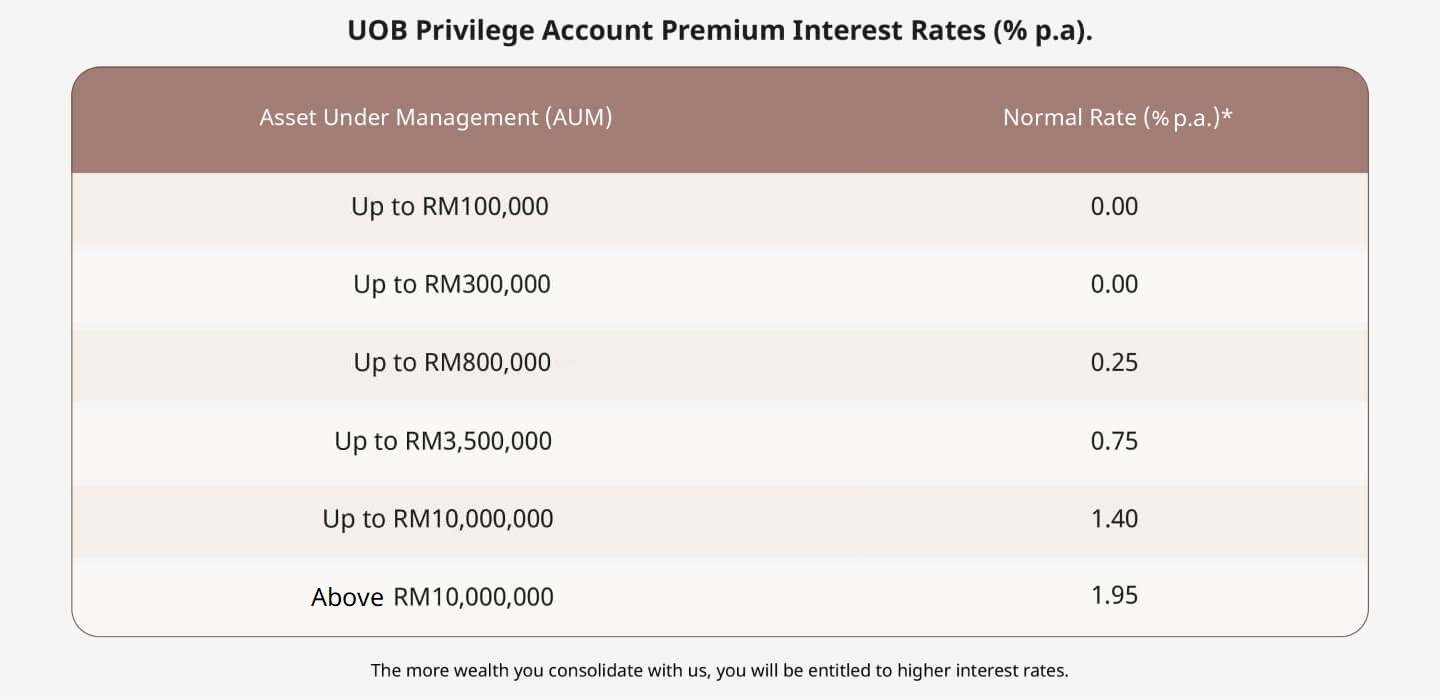Click the "(% p.a)." text in the title
The image size is (1440, 700).
click(1043, 31)
